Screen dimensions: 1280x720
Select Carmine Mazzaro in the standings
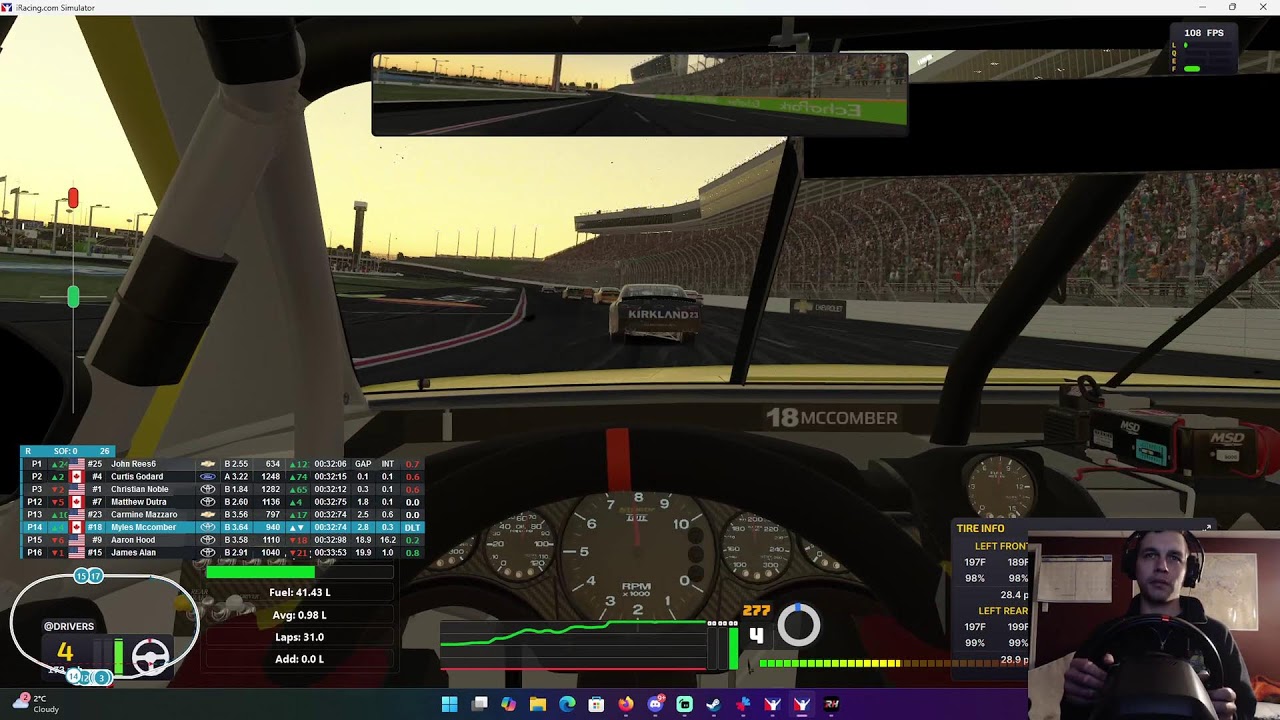222,515
